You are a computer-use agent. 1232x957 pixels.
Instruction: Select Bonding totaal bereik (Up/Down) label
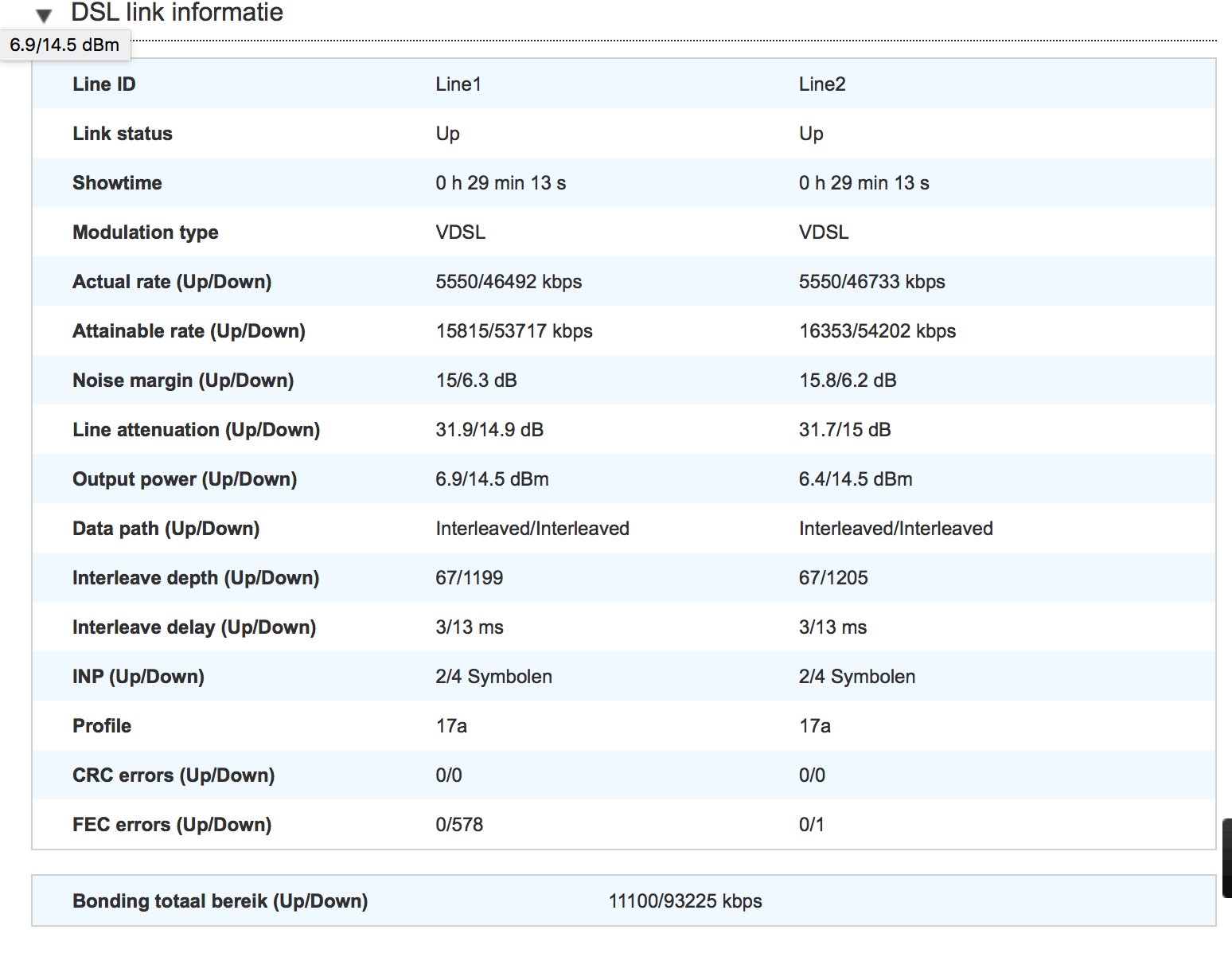point(220,900)
